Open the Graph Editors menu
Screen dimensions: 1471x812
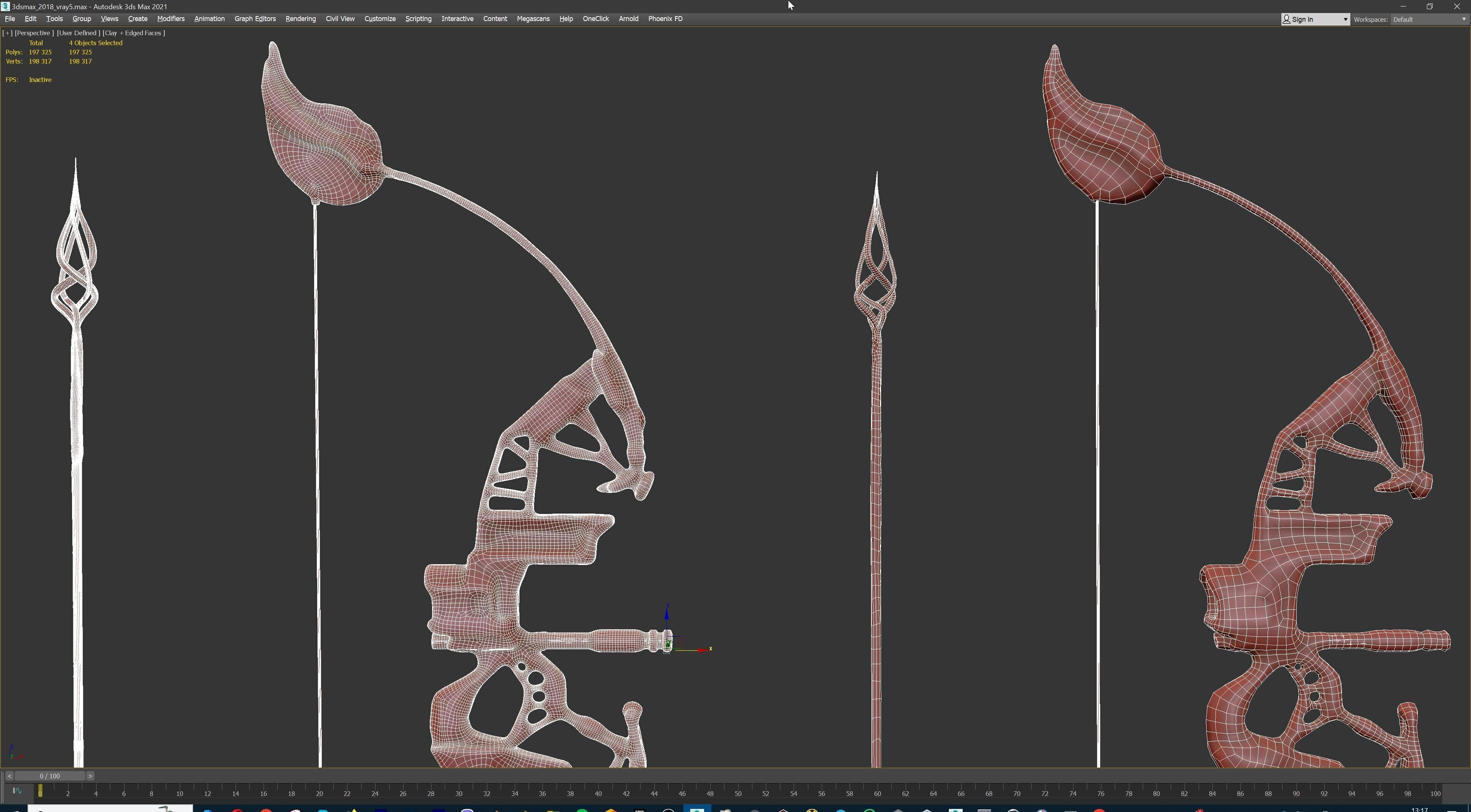point(255,19)
